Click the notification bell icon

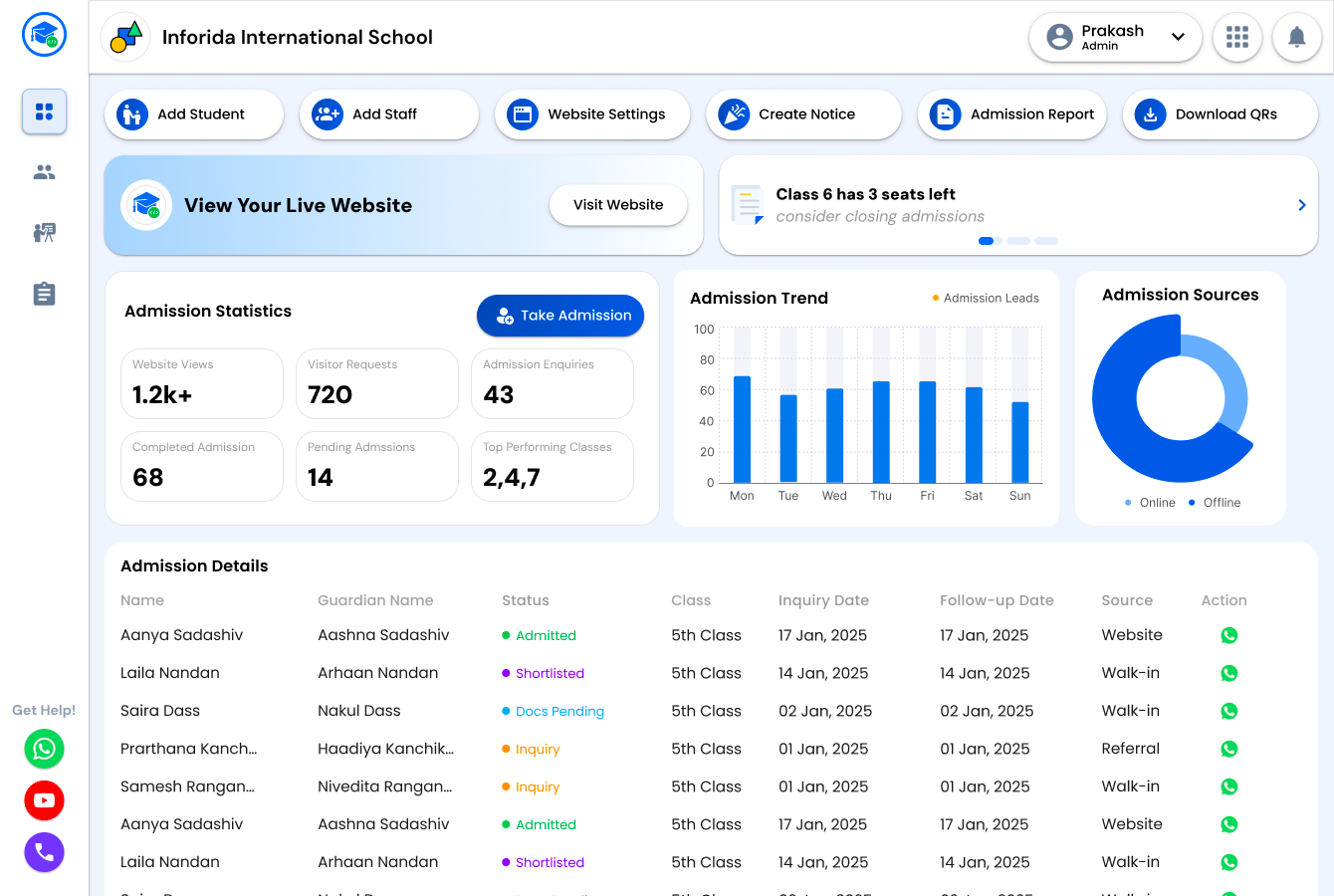tap(1296, 38)
